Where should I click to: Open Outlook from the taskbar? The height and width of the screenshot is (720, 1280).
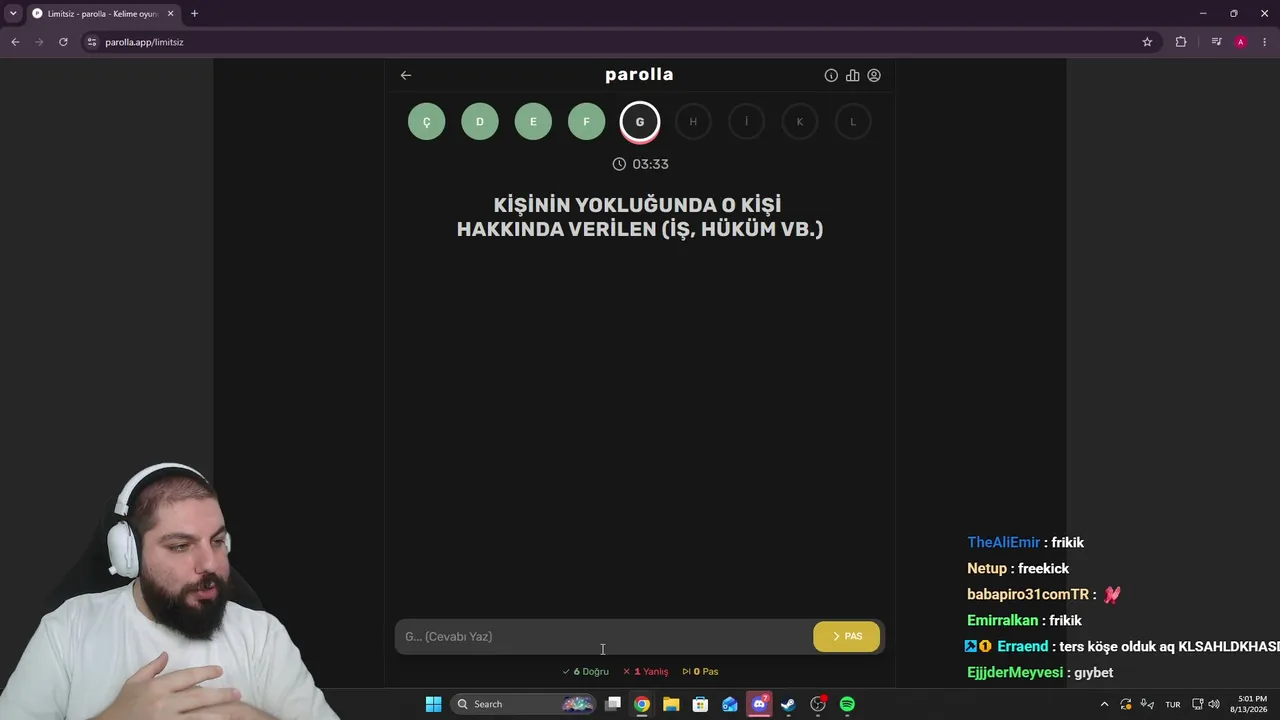[x=730, y=704]
